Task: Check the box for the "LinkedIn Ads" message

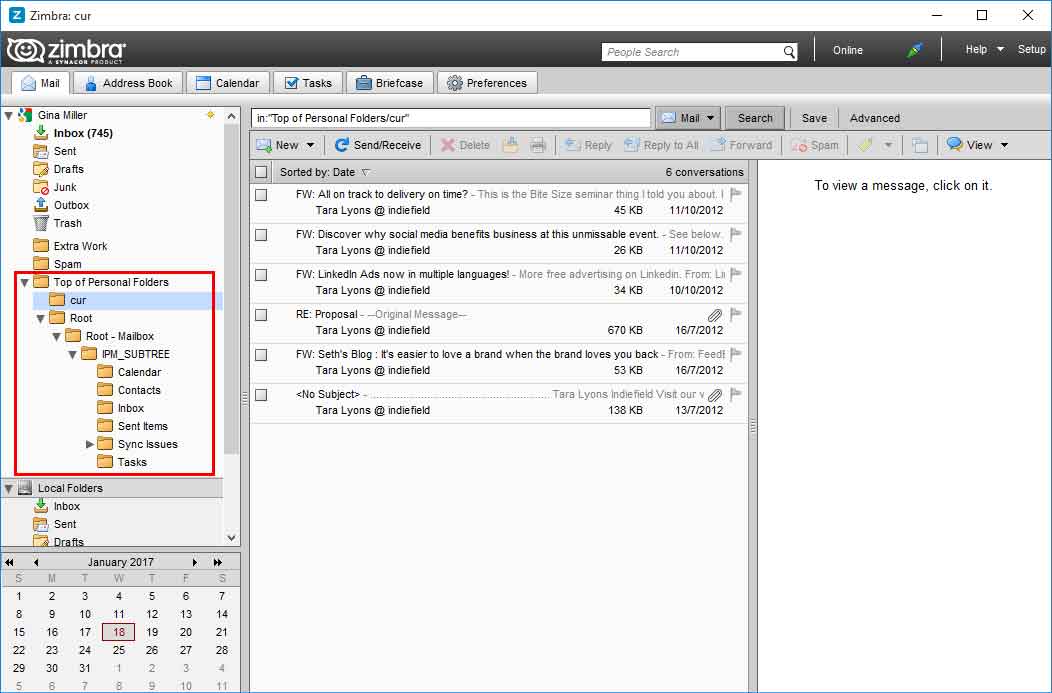Action: 261,275
